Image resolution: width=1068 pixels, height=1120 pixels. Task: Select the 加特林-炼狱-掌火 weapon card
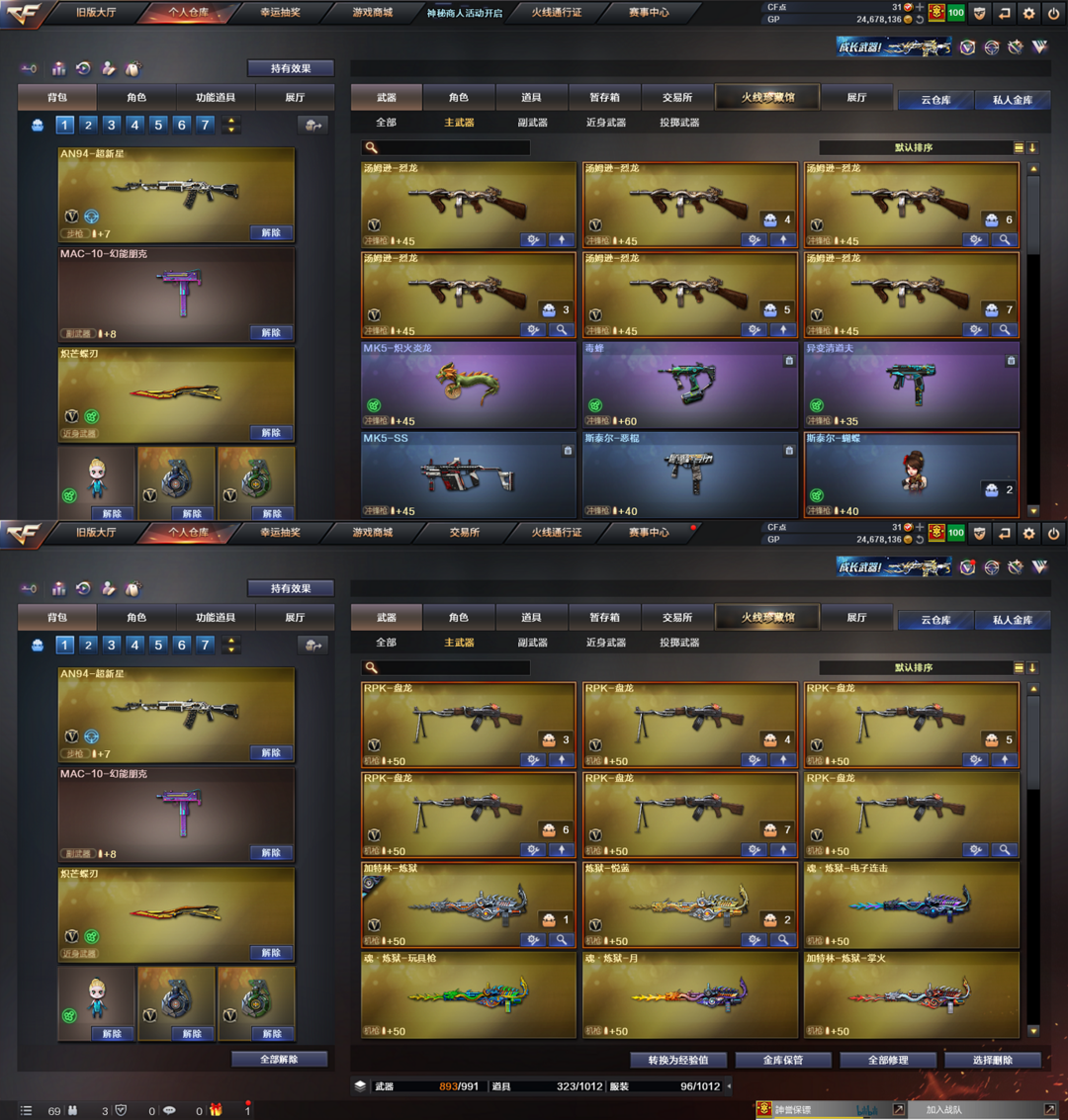[912, 995]
